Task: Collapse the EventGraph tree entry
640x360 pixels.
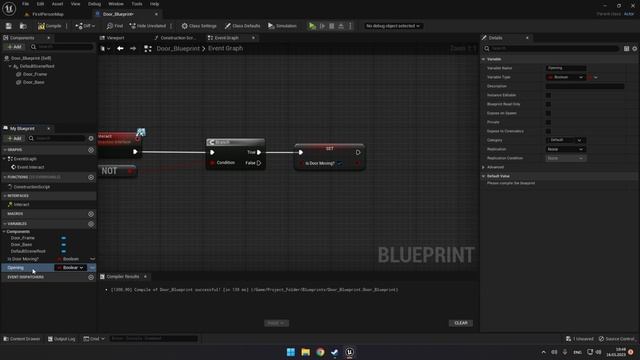Action: (x=4, y=159)
